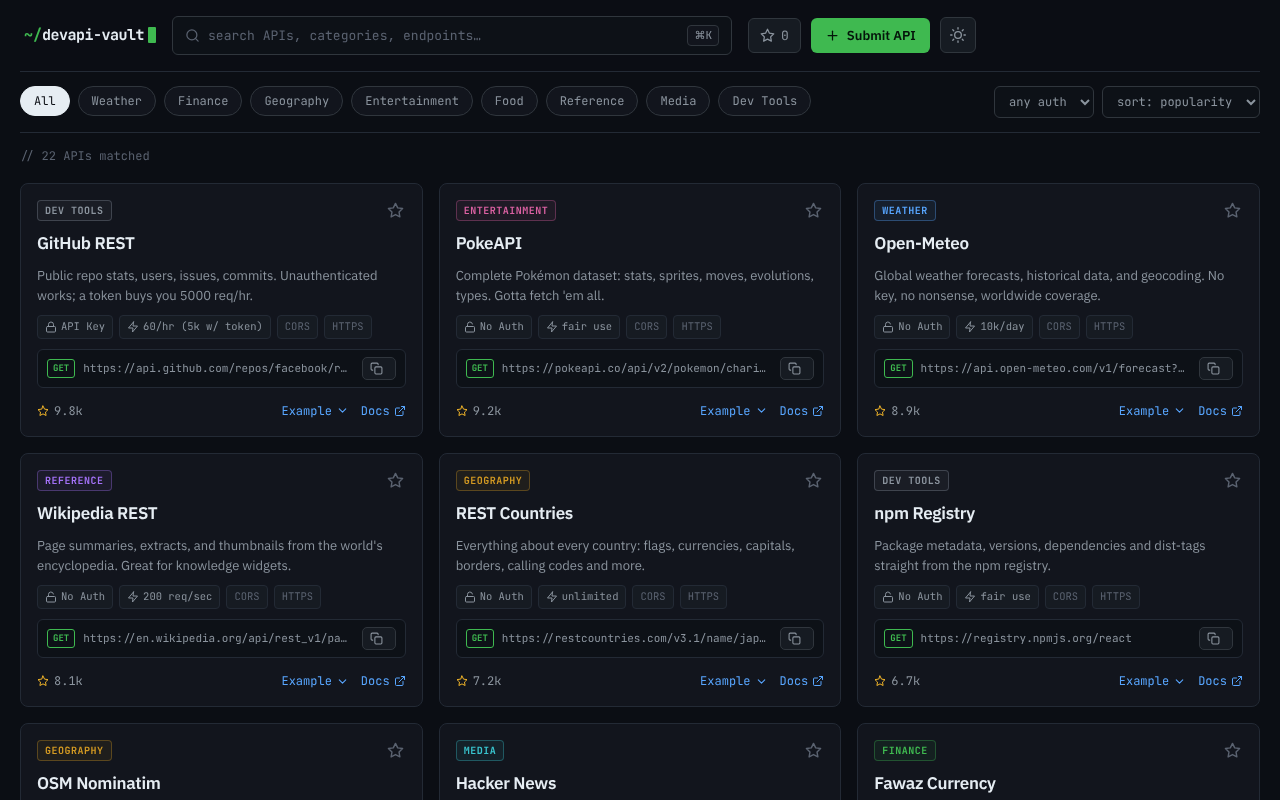Screen dimensions: 1280x800
Task: Favorite the OSM Nominatim card star
Action: 395,750
